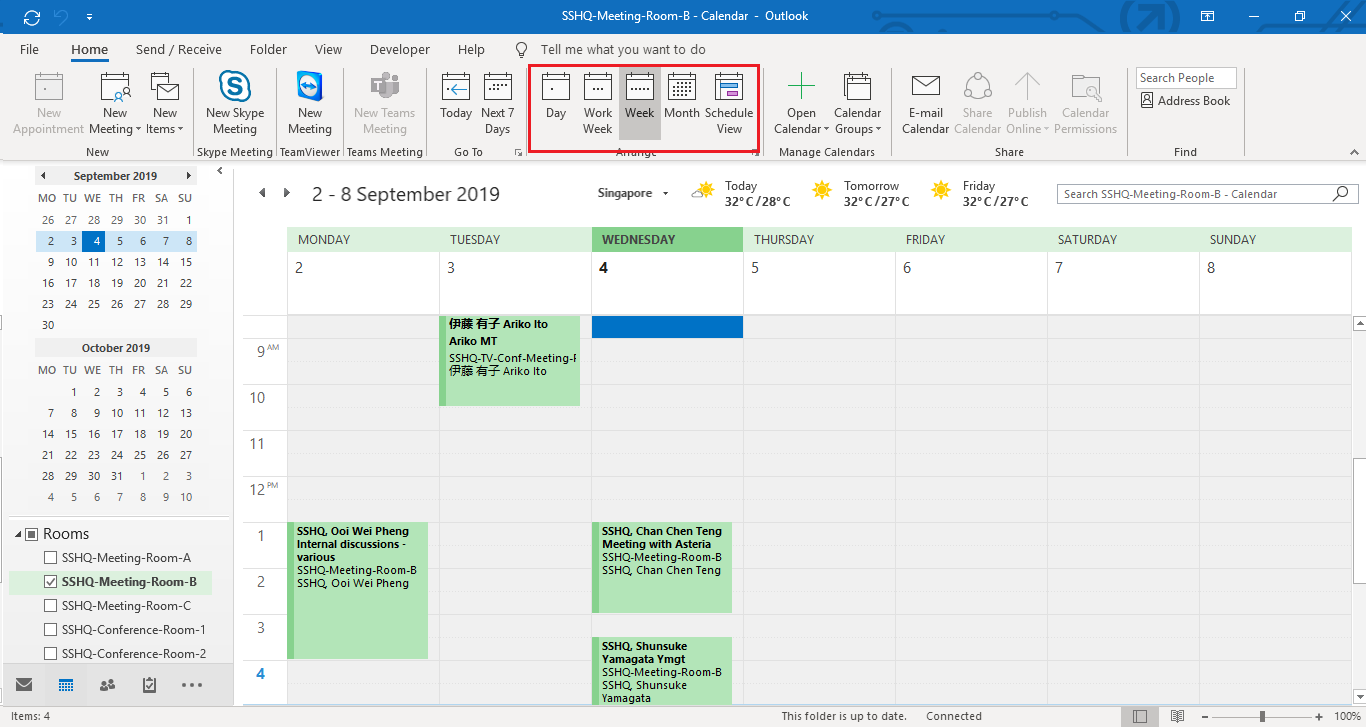The height and width of the screenshot is (727, 1366).
Task: Open the View ribbon tab
Action: click(x=328, y=49)
